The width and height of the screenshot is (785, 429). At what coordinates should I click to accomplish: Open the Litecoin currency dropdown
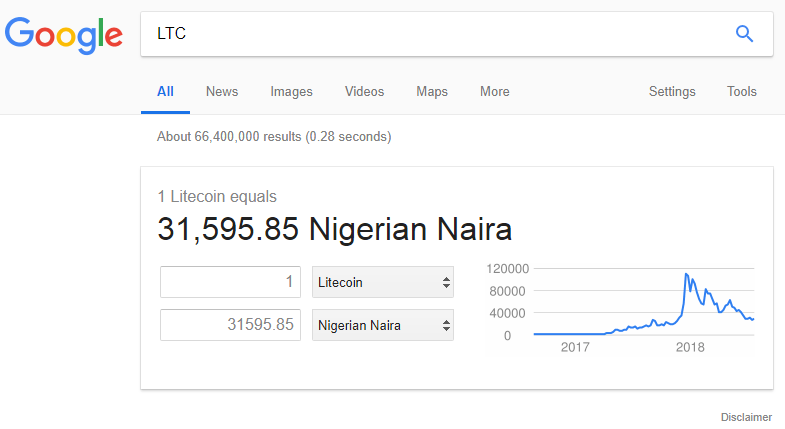pyautogui.click(x=383, y=282)
